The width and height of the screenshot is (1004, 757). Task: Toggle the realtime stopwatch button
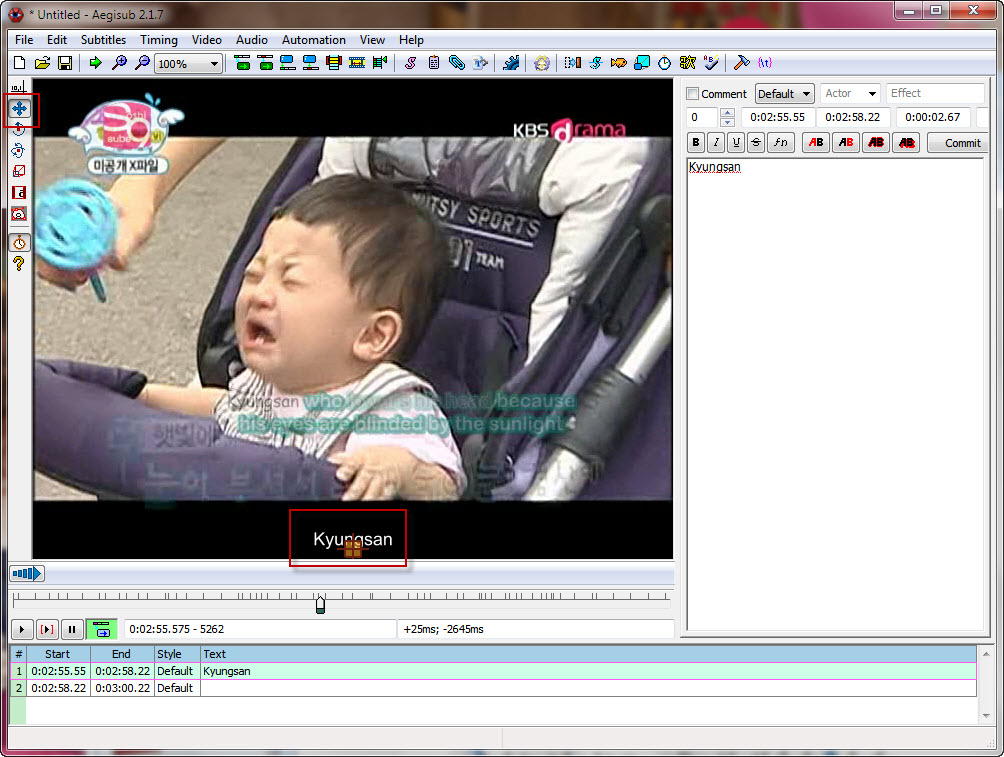[19, 243]
